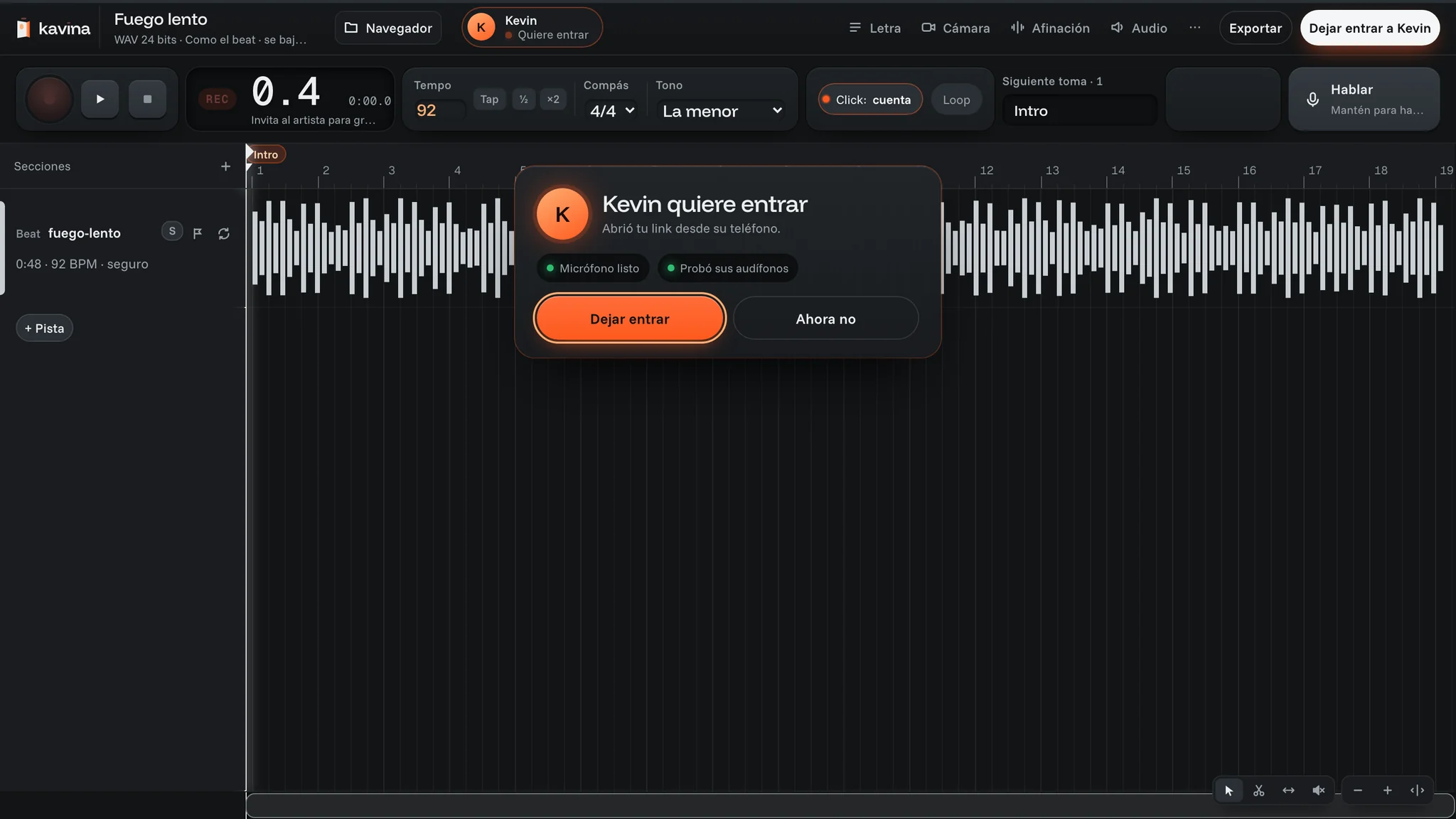The width and height of the screenshot is (1456, 819).
Task: Click the orange Dejar entrar button
Action: [629, 318]
